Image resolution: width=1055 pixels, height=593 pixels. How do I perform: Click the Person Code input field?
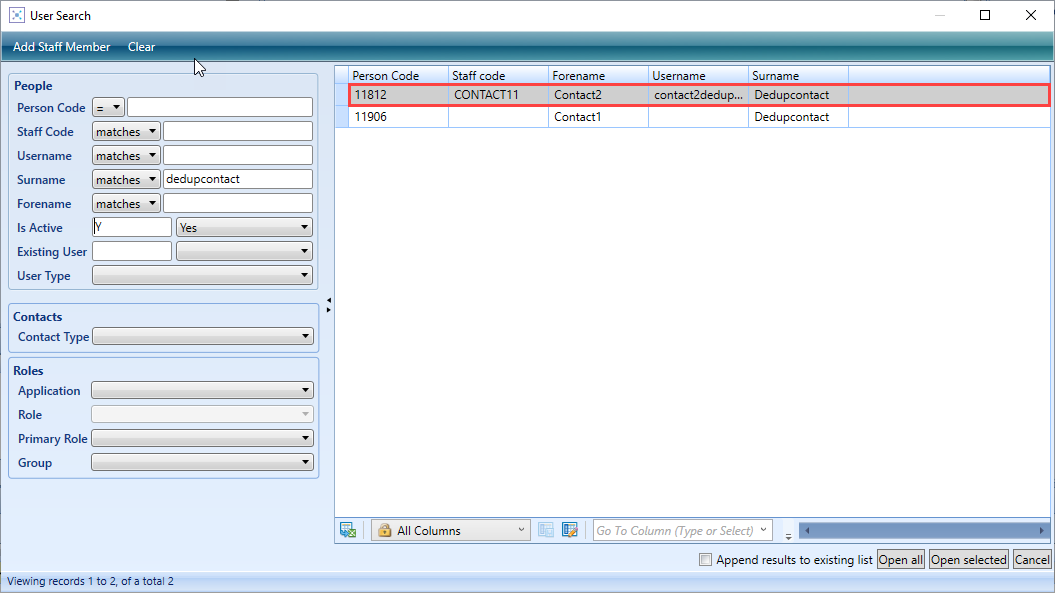pos(220,108)
